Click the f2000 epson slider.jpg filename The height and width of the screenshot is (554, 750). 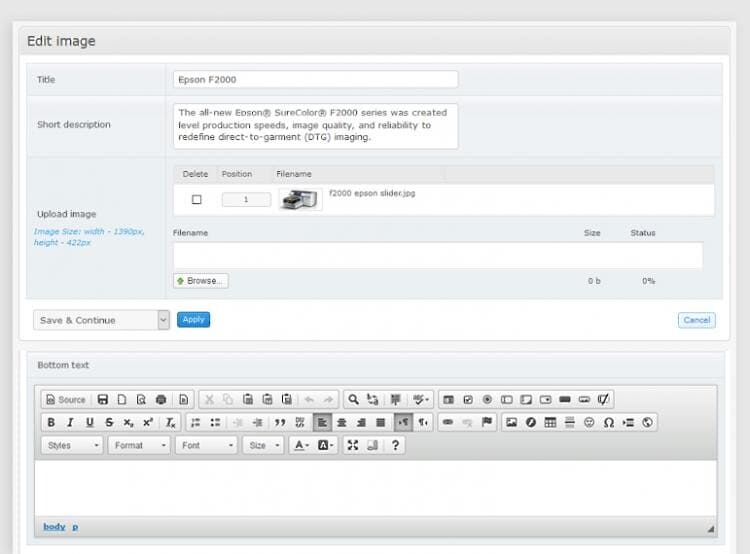pos(372,193)
